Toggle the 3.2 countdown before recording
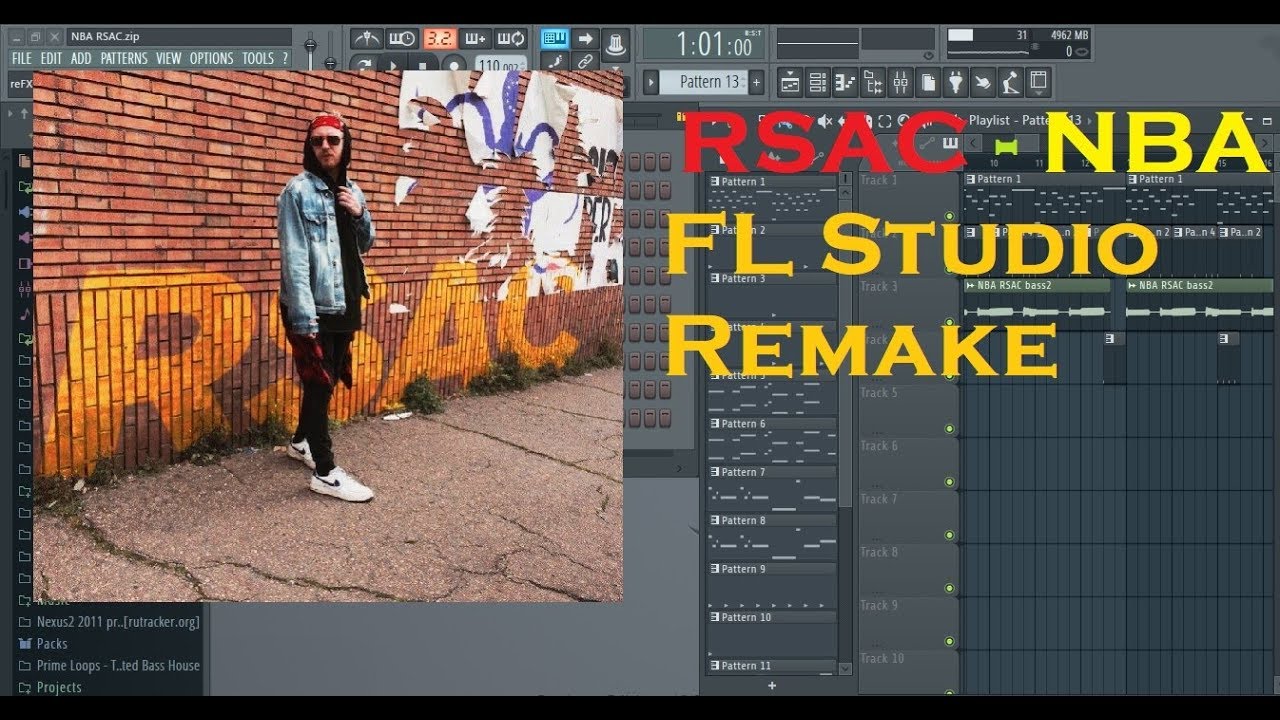This screenshot has width=1280, height=720. tap(438, 39)
